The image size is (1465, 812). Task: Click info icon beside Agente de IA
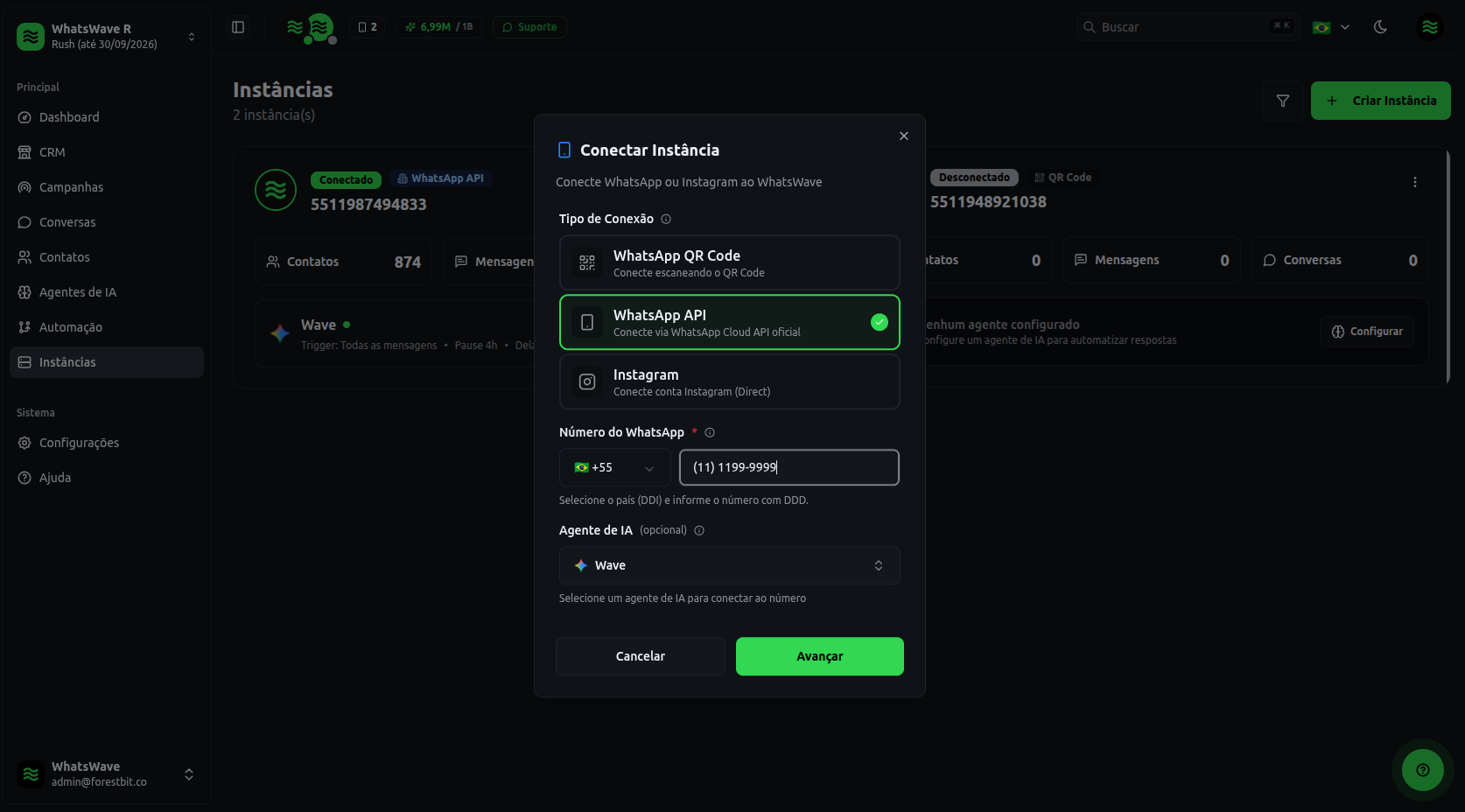(699, 530)
